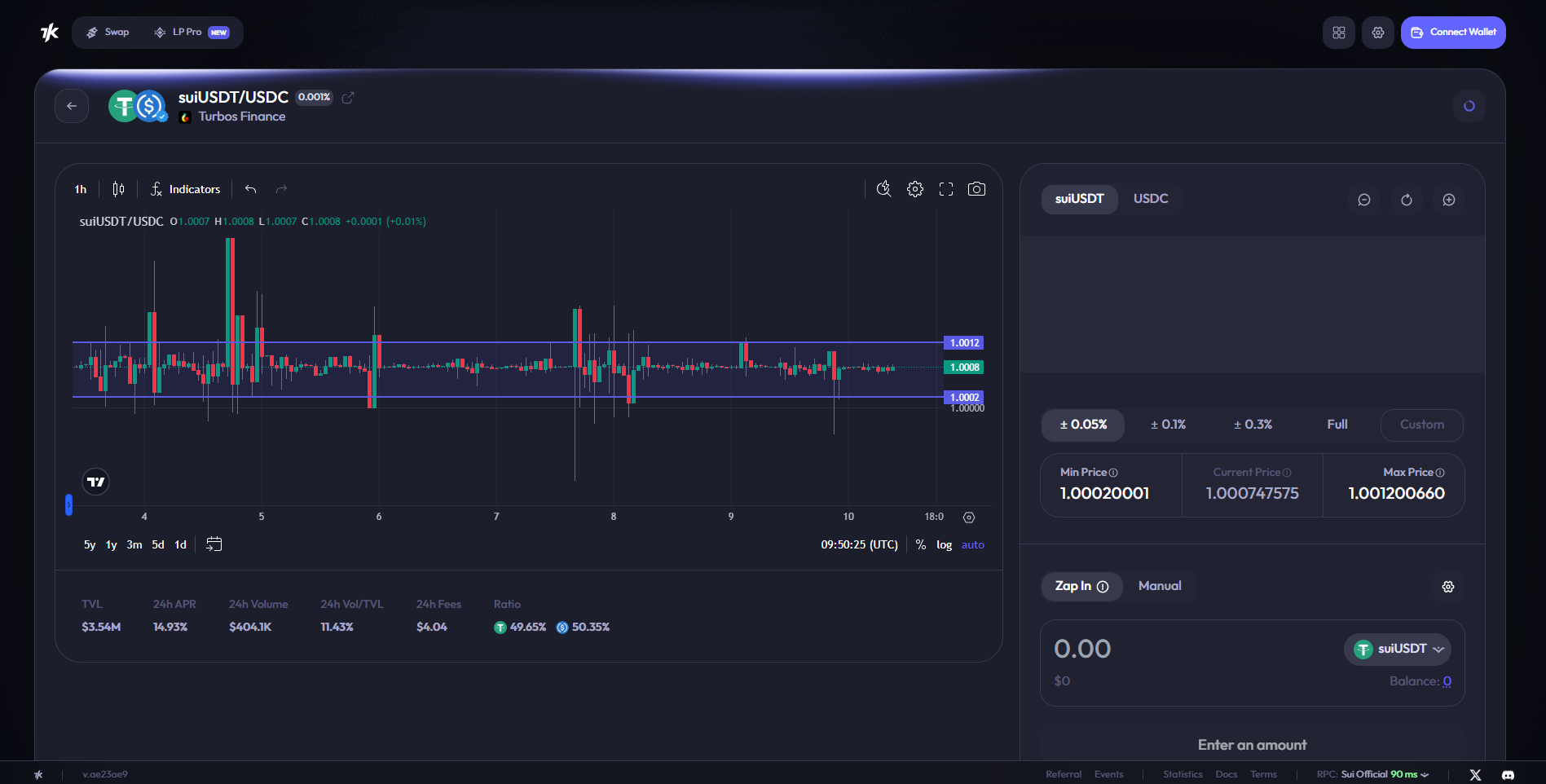This screenshot has width=1546, height=784.
Task: Toggle log scale on chart
Action: click(944, 545)
